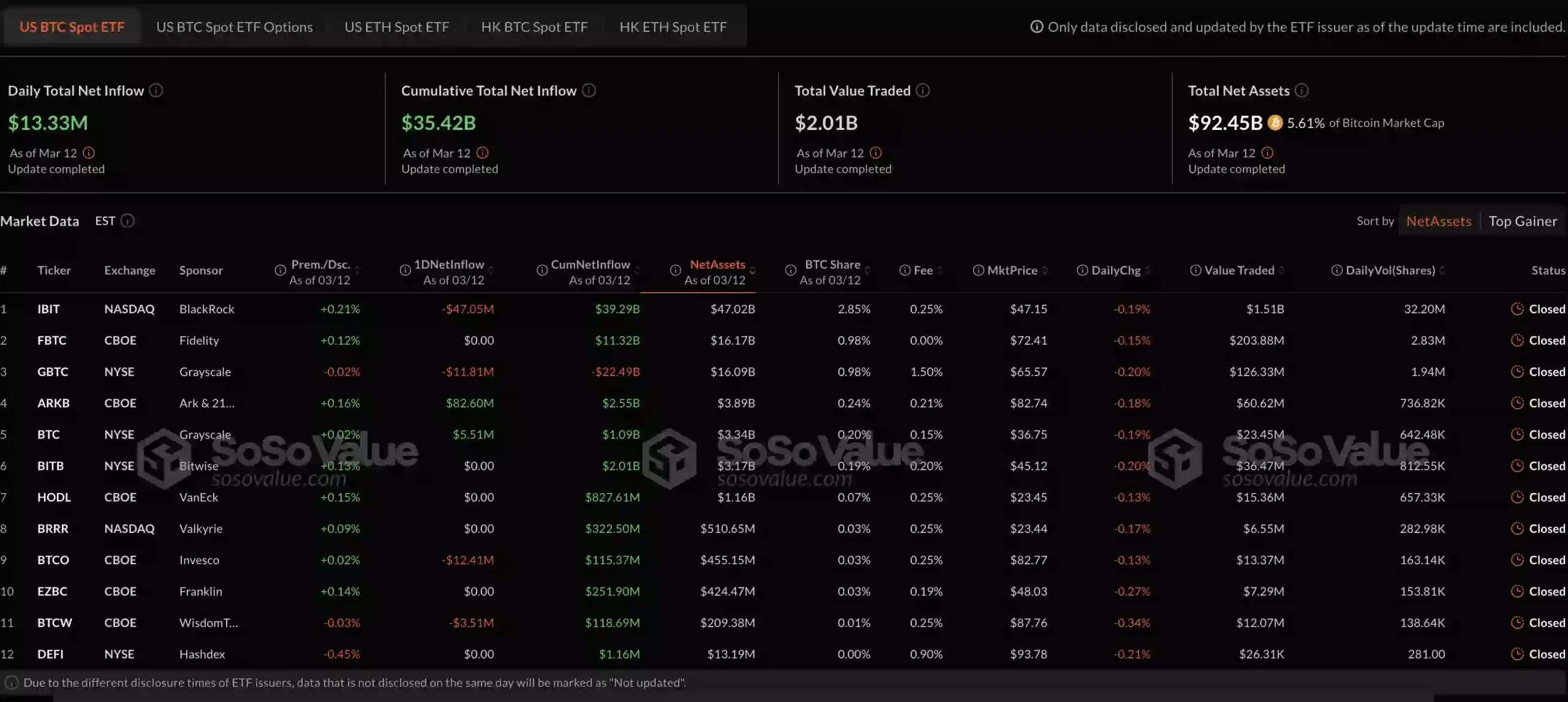Click info icon of Prem./Dsc. column header
The width and height of the screenshot is (1568, 702).
280,270
